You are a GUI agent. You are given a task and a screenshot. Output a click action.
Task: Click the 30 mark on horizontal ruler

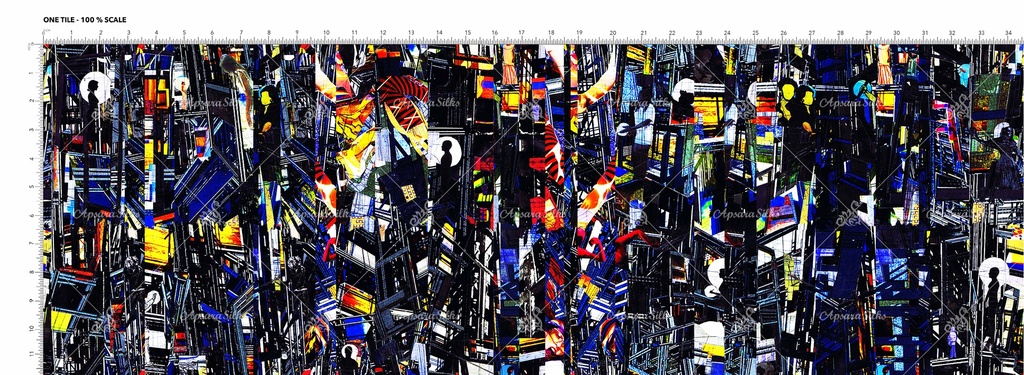click(896, 33)
